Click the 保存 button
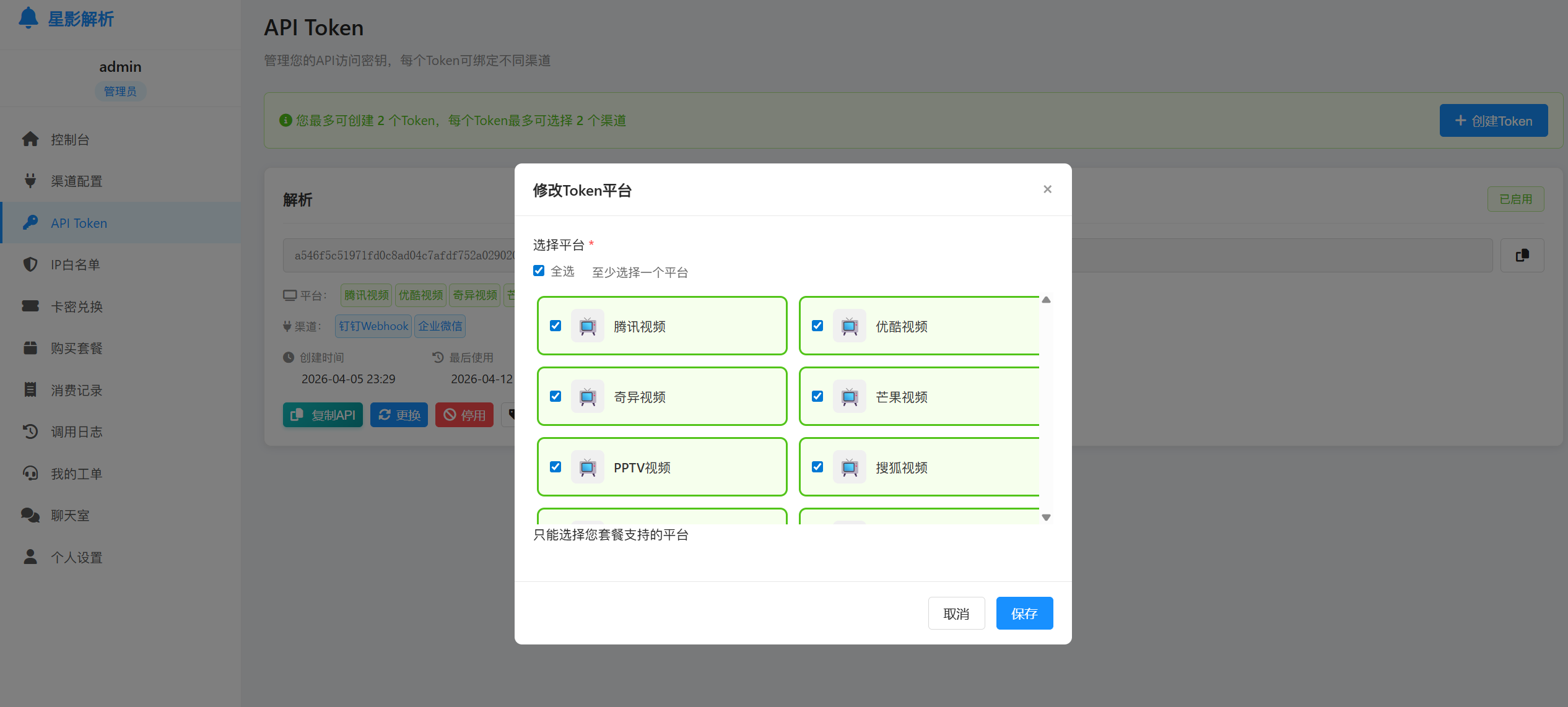Viewport: 1568px width, 707px height. tap(1024, 613)
